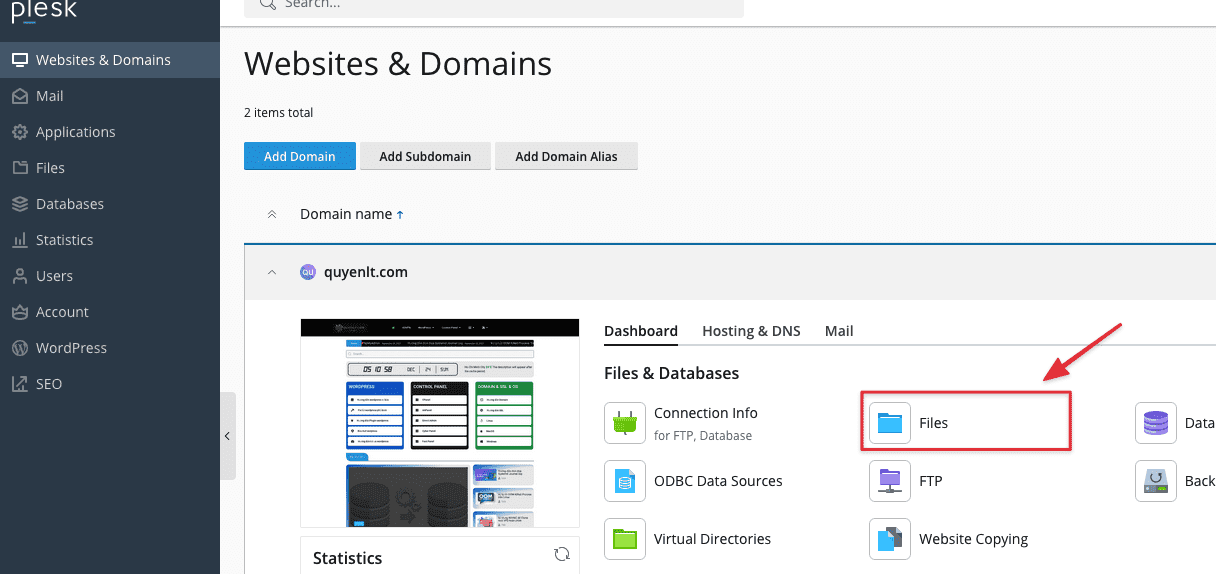Open Virtual Directories icon
This screenshot has width=1216, height=574.
tap(625, 539)
